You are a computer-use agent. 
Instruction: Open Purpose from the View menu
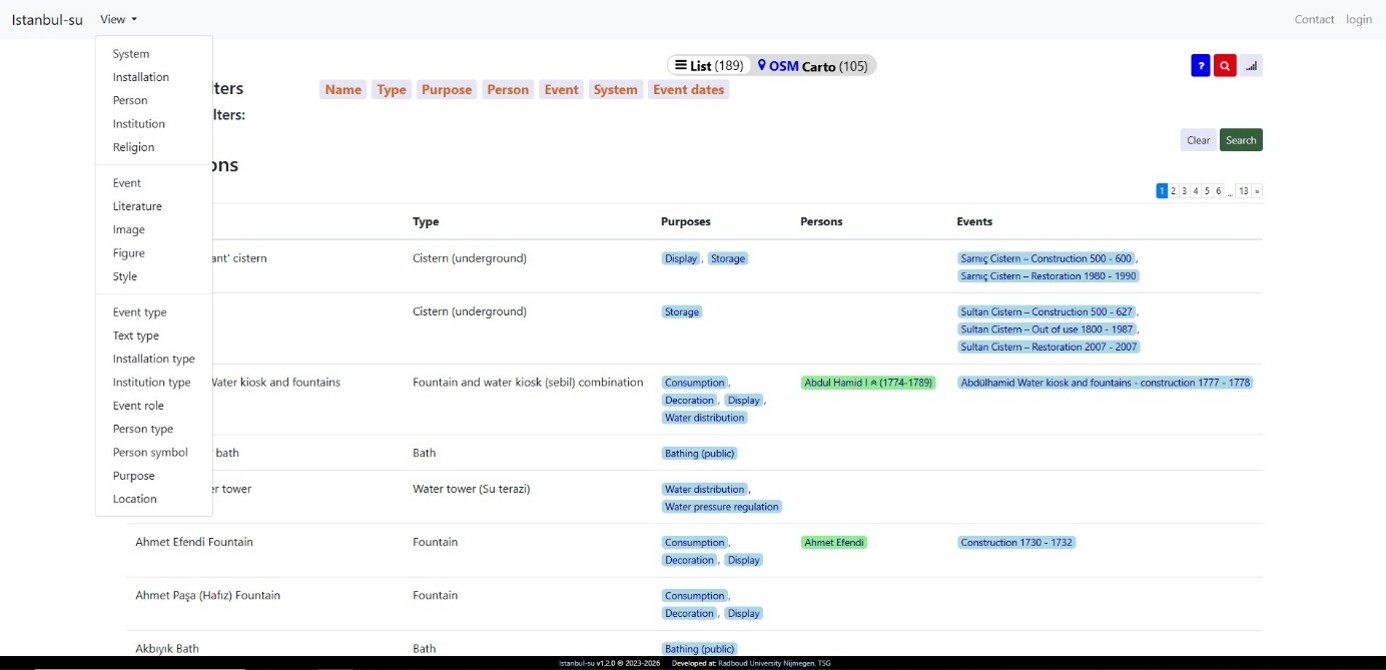(134, 476)
